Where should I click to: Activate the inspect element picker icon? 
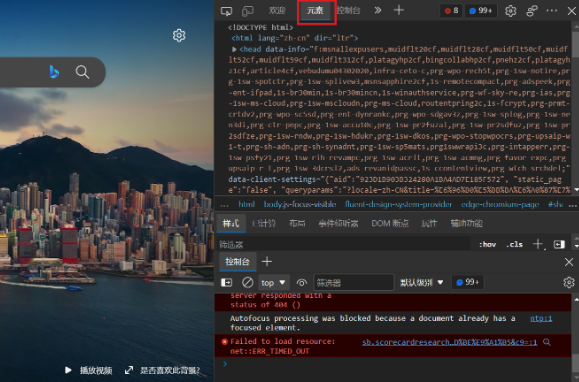pos(226,11)
